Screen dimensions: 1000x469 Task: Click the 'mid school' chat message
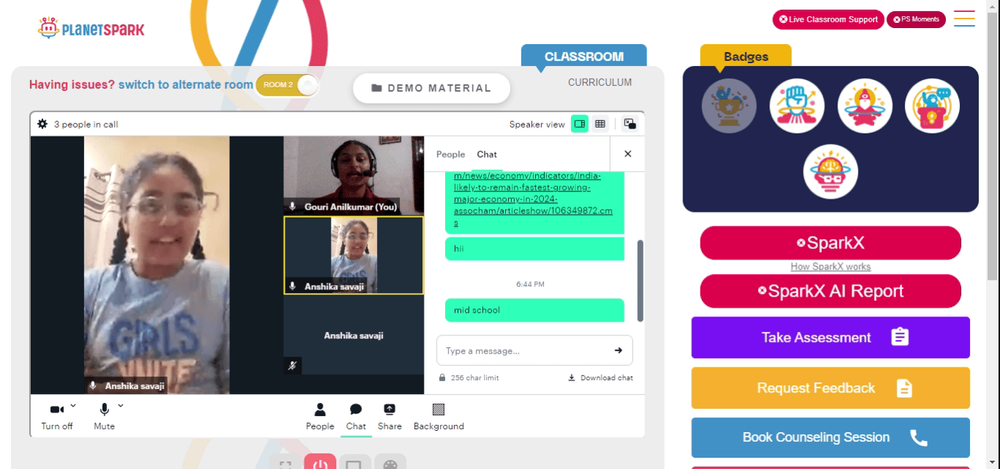pos(534,310)
